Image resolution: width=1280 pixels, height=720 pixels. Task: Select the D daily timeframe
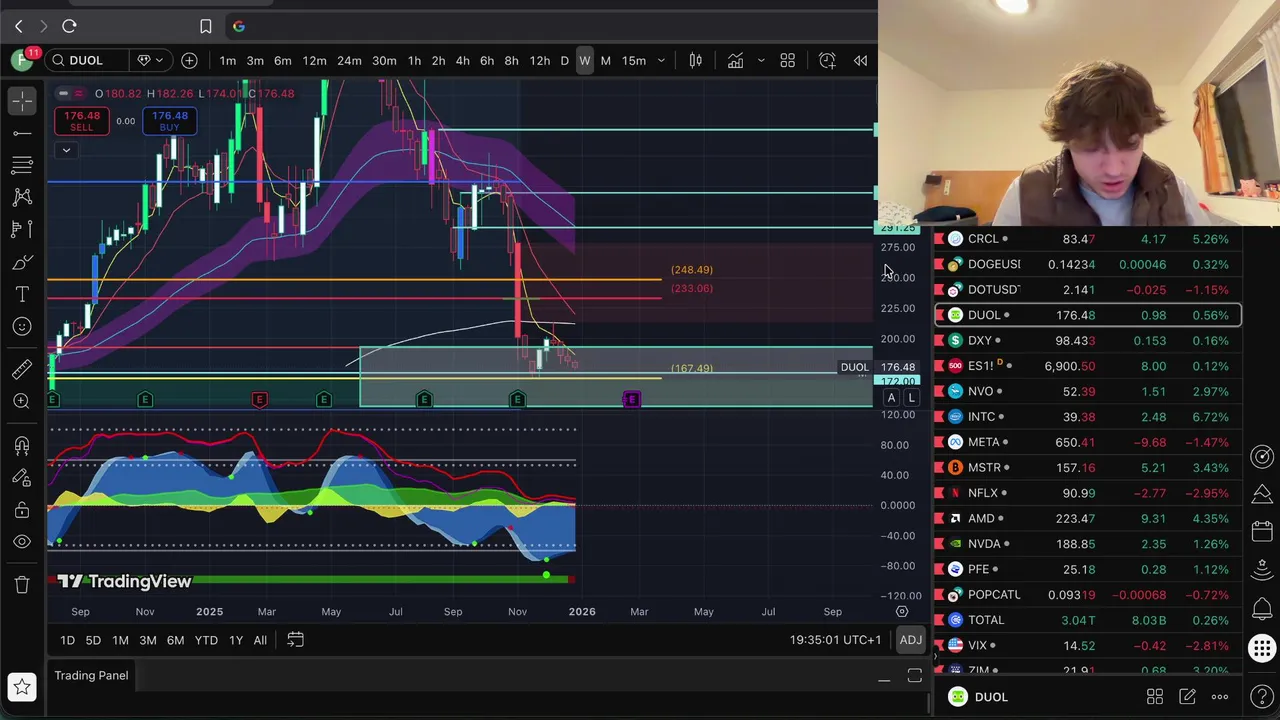point(564,61)
